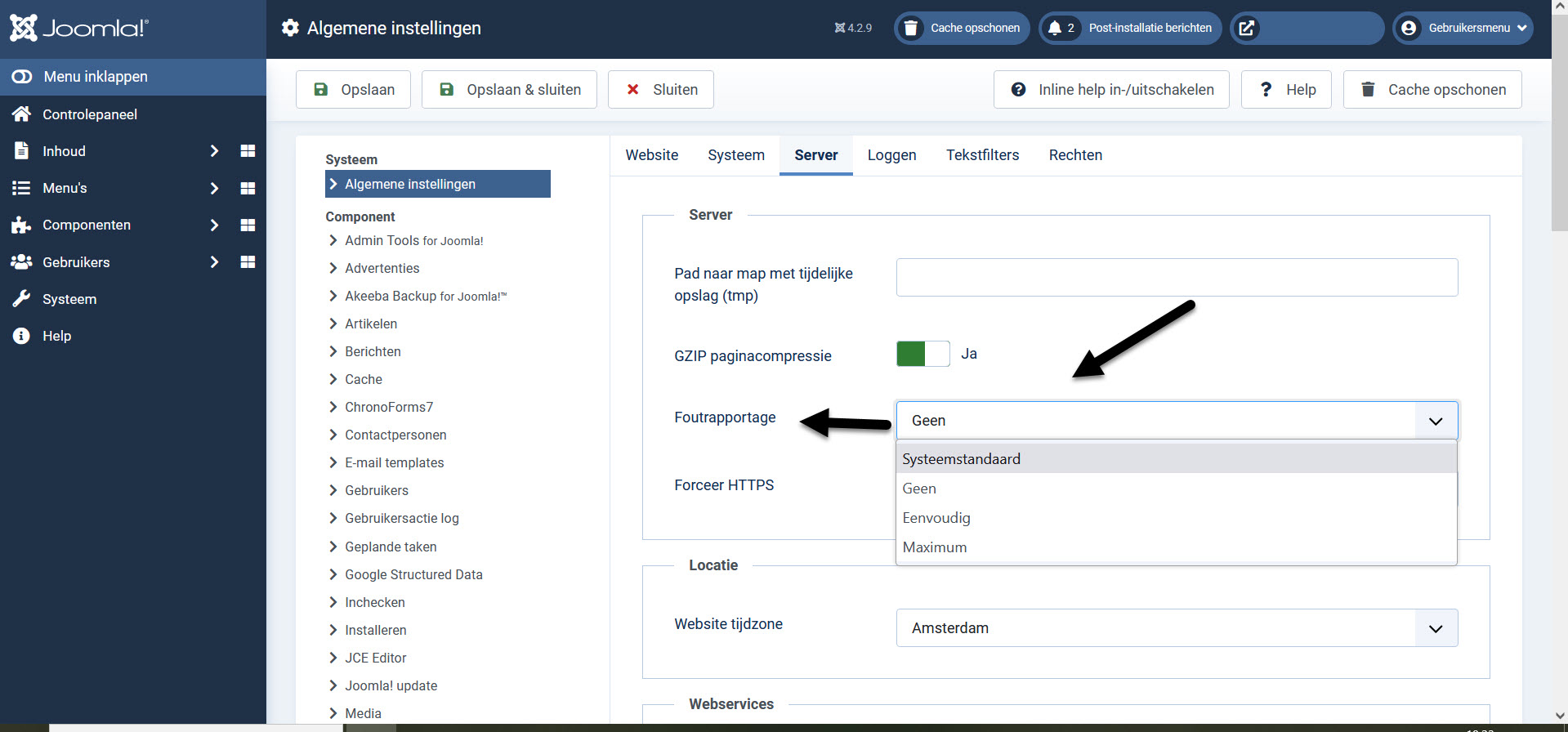Click the Controlepaneel home icon
This screenshot has height=732, width=1568.
click(21, 114)
